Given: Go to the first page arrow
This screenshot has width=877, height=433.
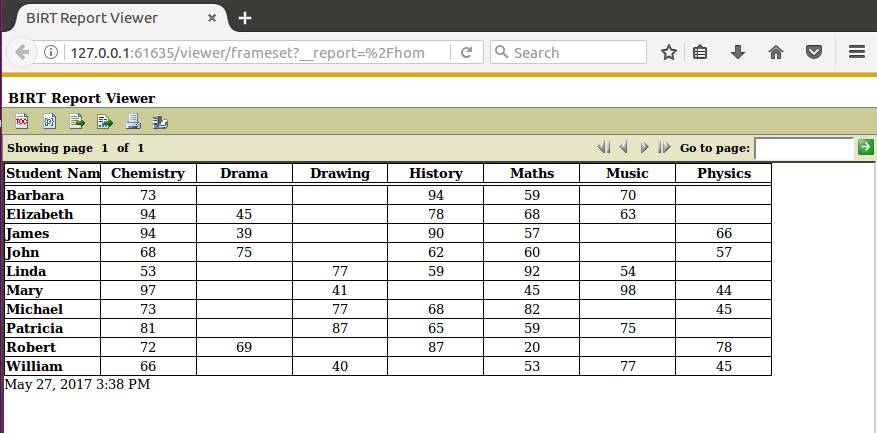Looking at the screenshot, I should pos(603,148).
